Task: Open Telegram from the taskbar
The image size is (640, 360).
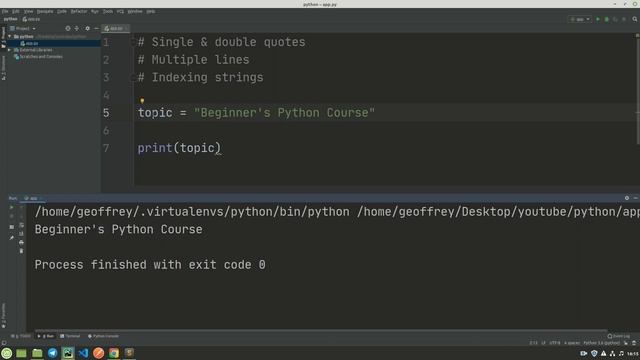Action: 52,353
